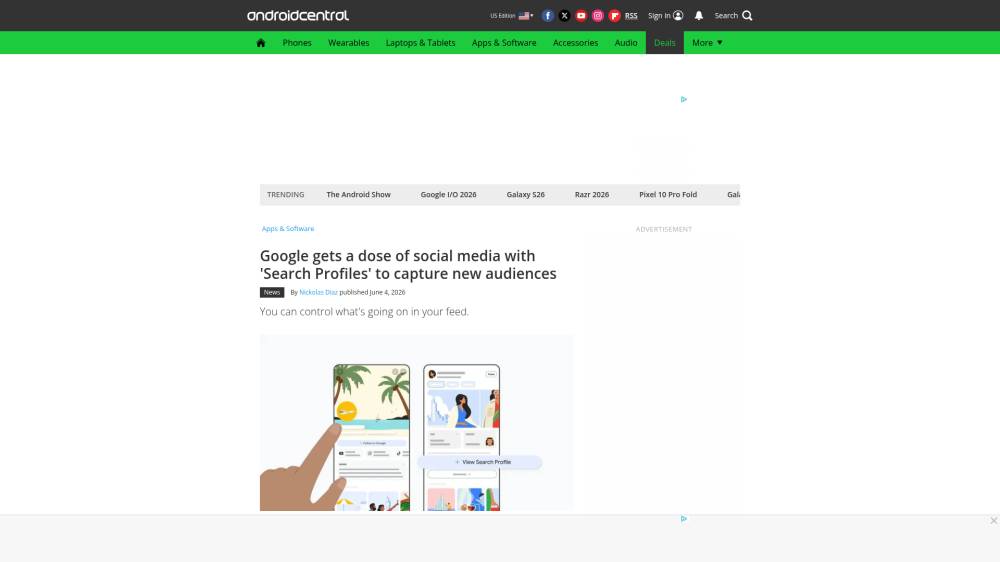Open trending topic The Android Show
The image size is (1000, 562).
tap(358, 195)
